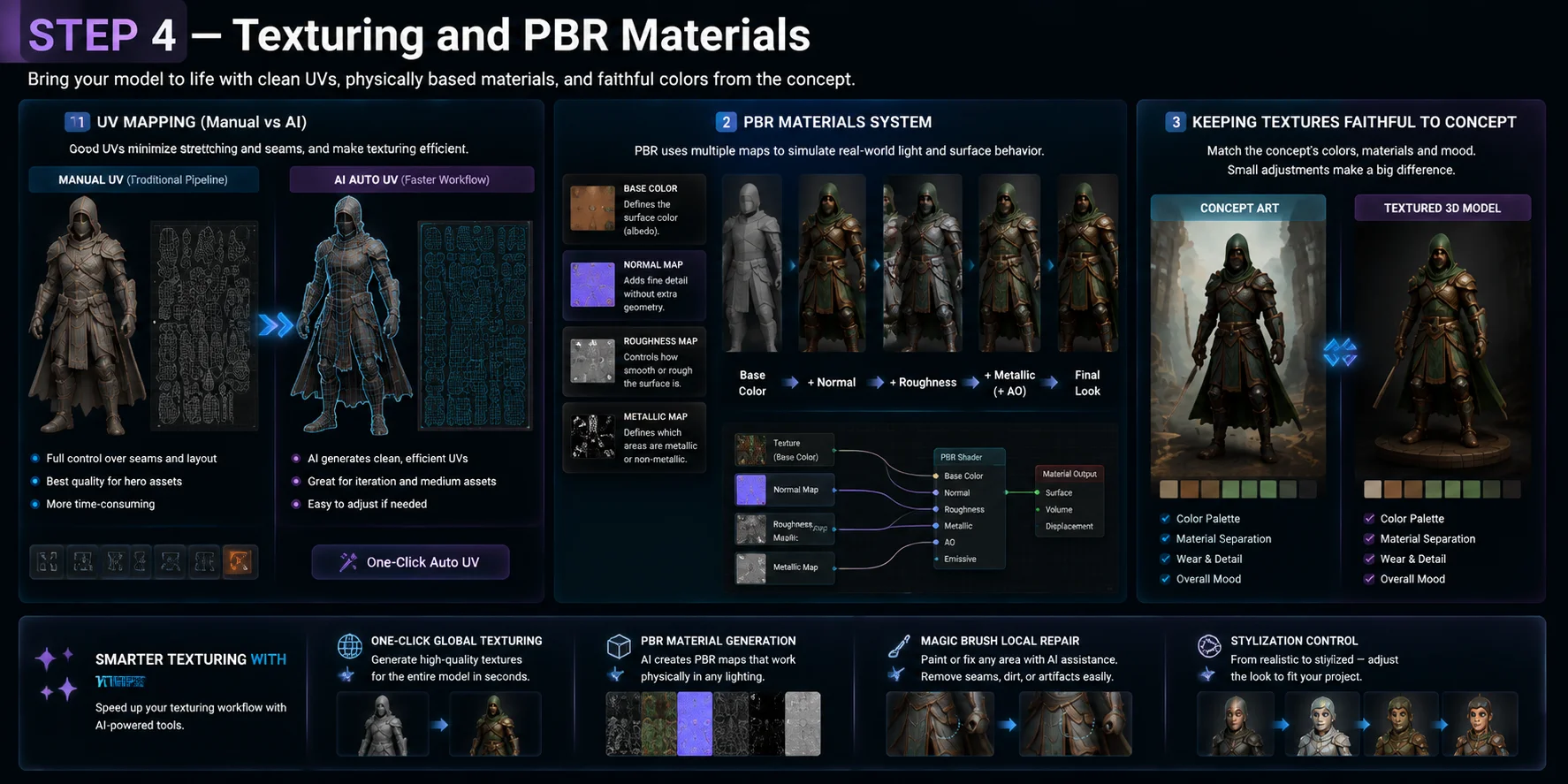This screenshot has width=1568, height=784.
Task: Click the Base Color socket on the PBR Shader node
Action: coord(935,476)
